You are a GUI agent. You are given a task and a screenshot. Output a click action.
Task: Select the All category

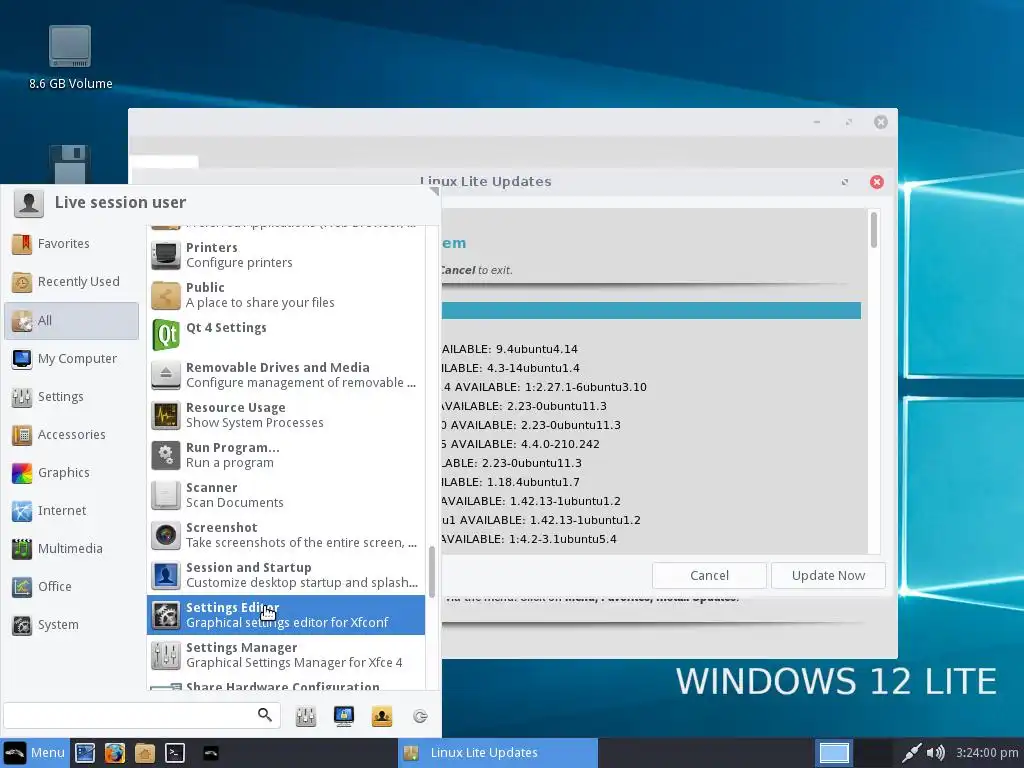pos(71,321)
